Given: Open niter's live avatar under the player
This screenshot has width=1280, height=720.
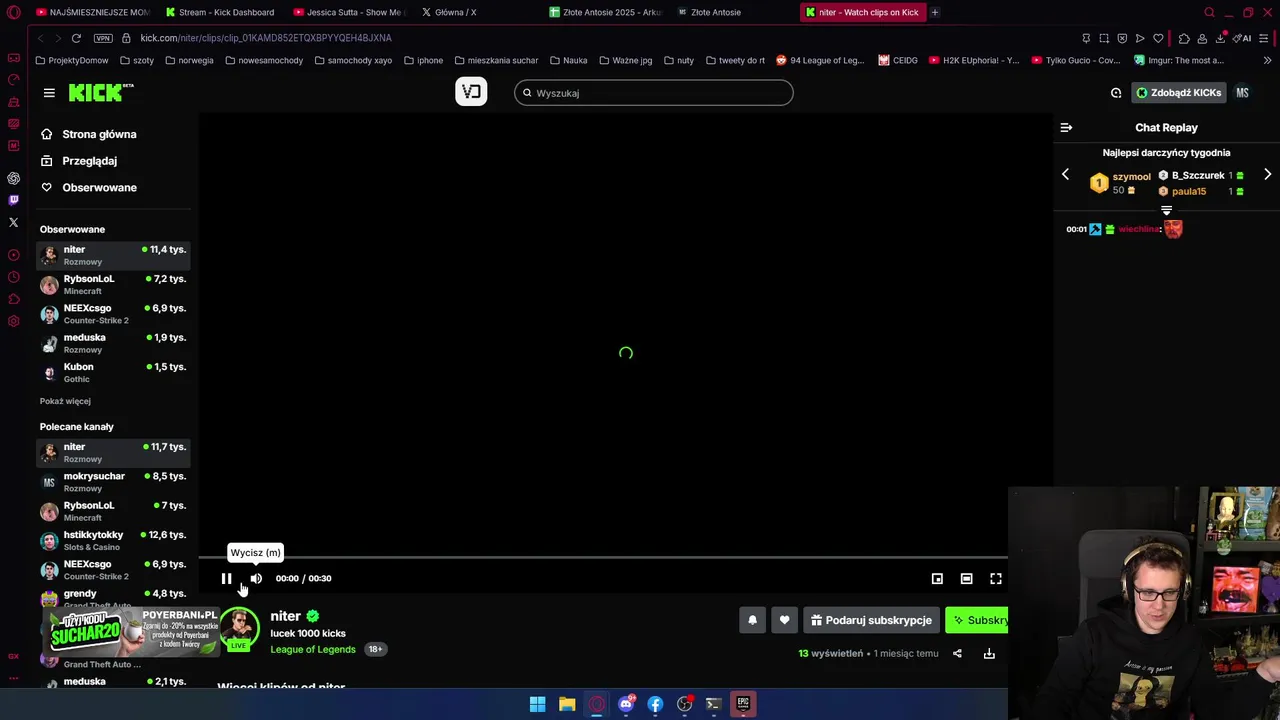Looking at the screenshot, I should click(x=239, y=628).
